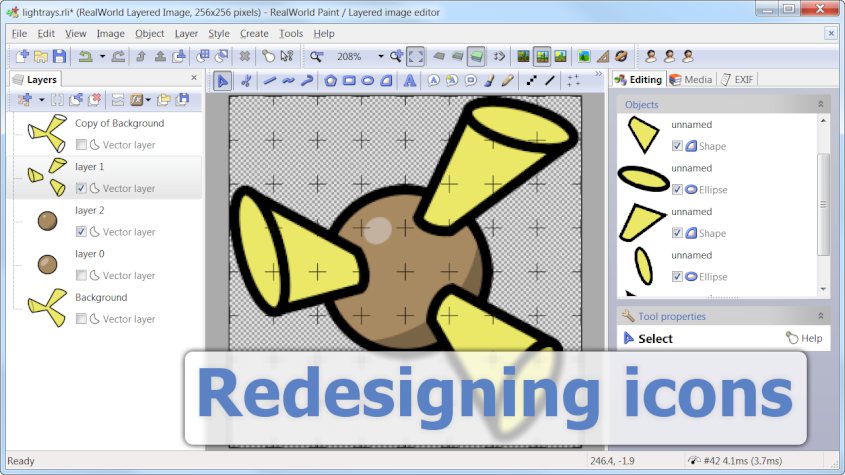Open the add layer dropdown arrow
The width and height of the screenshot is (845, 475).
point(41,100)
